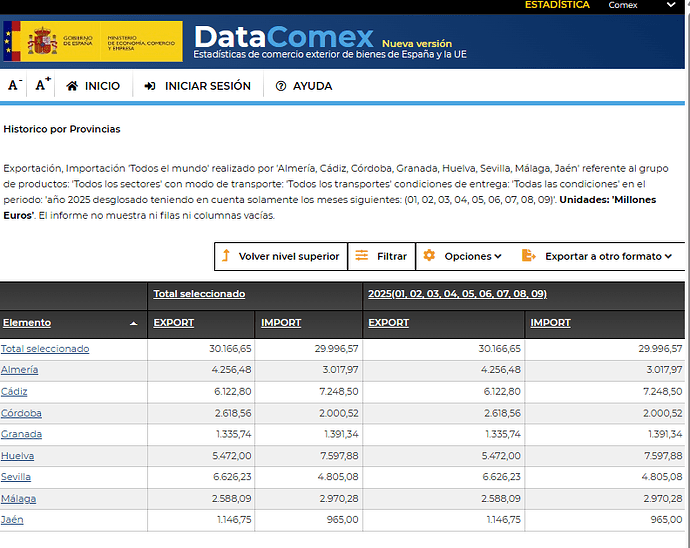The height and width of the screenshot is (548, 690).
Task: Open the Sevilla province link
Action: click(x=16, y=477)
